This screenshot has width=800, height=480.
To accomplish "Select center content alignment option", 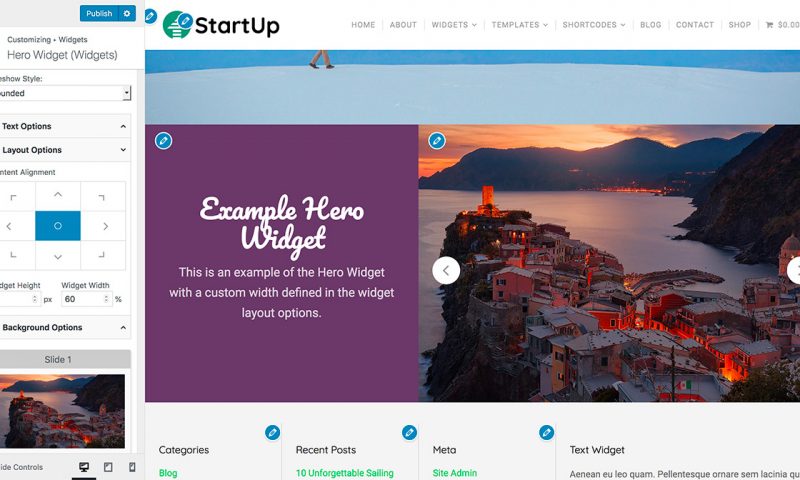I will point(58,225).
